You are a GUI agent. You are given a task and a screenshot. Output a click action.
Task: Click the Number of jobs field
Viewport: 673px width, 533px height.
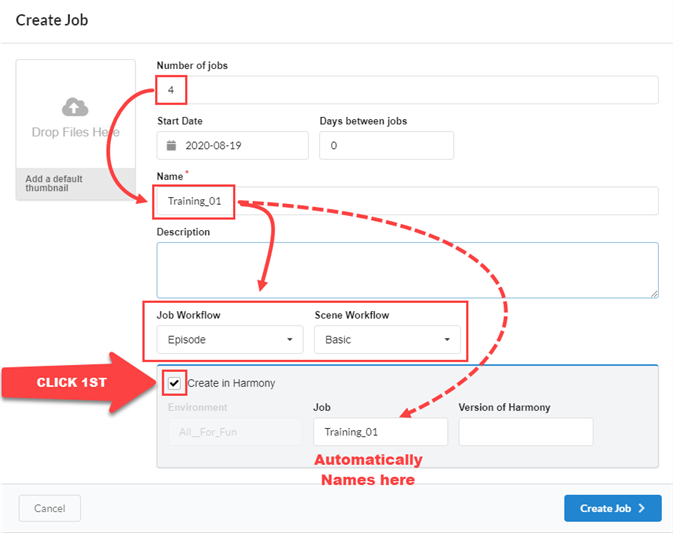[407, 90]
